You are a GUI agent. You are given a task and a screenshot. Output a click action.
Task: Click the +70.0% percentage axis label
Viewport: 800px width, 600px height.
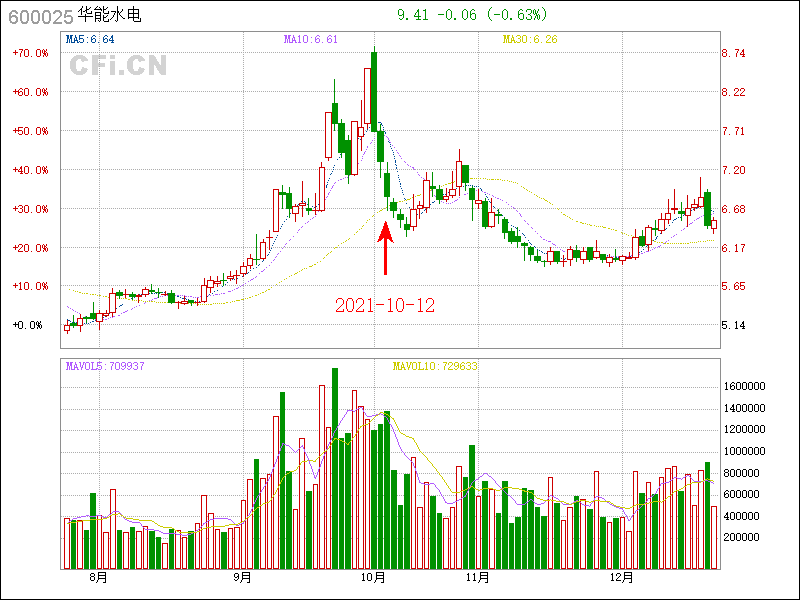(x=30, y=54)
